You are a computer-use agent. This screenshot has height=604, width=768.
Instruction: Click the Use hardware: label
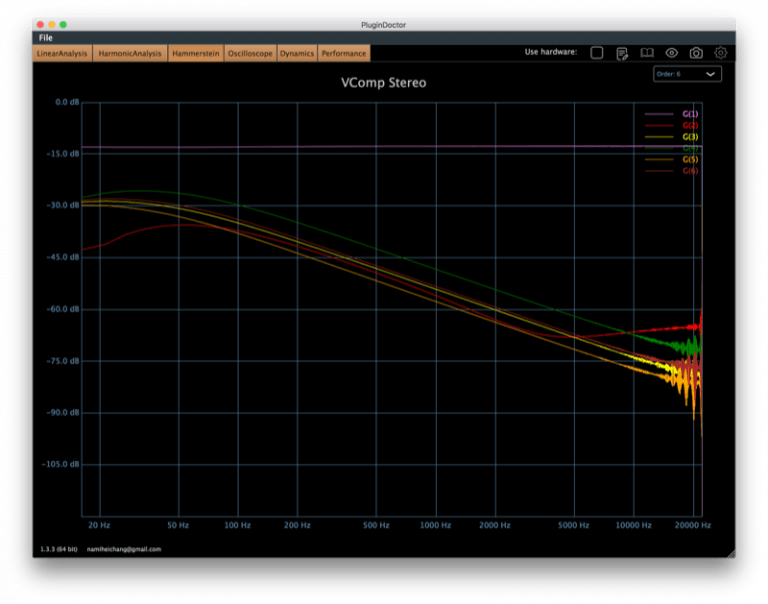[551, 52]
